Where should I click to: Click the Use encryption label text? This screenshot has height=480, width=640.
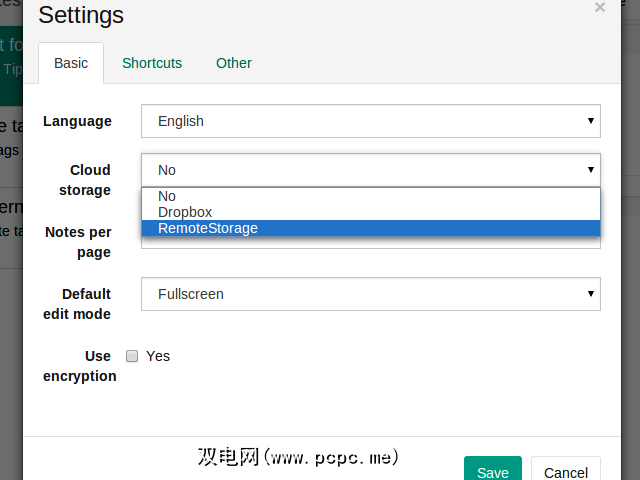(x=80, y=366)
